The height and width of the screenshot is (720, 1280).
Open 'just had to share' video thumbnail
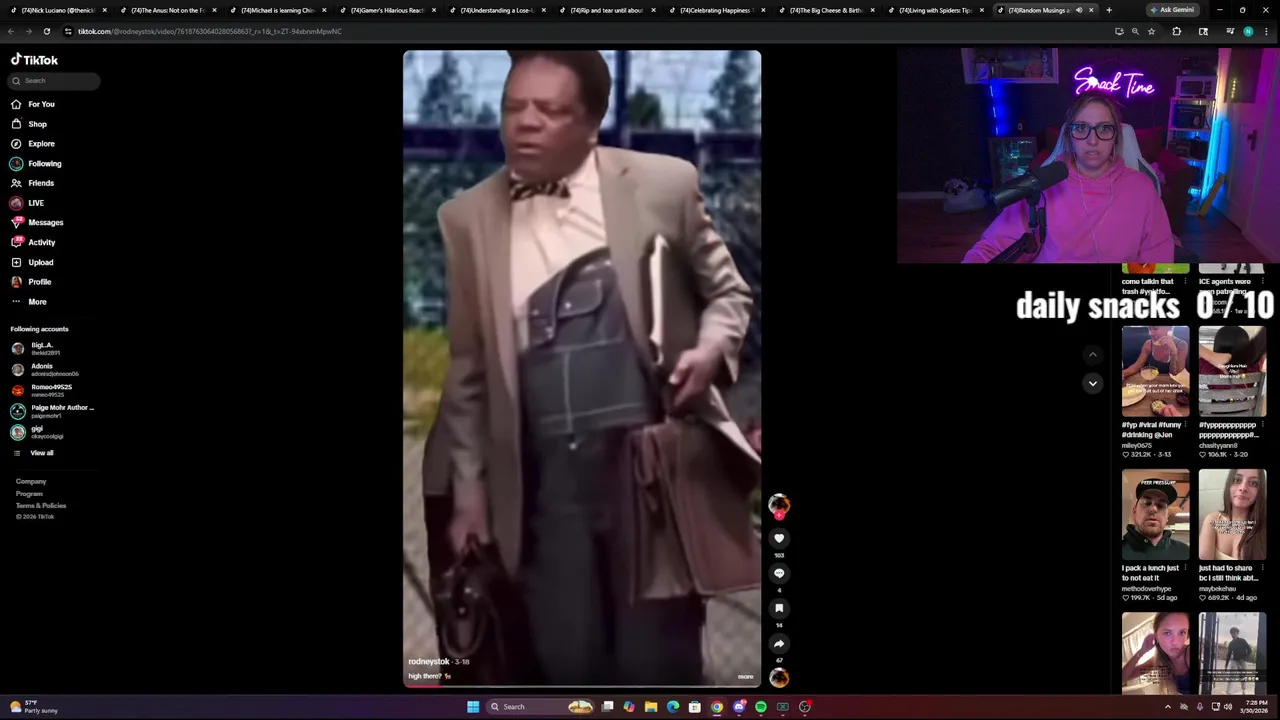(1232, 515)
